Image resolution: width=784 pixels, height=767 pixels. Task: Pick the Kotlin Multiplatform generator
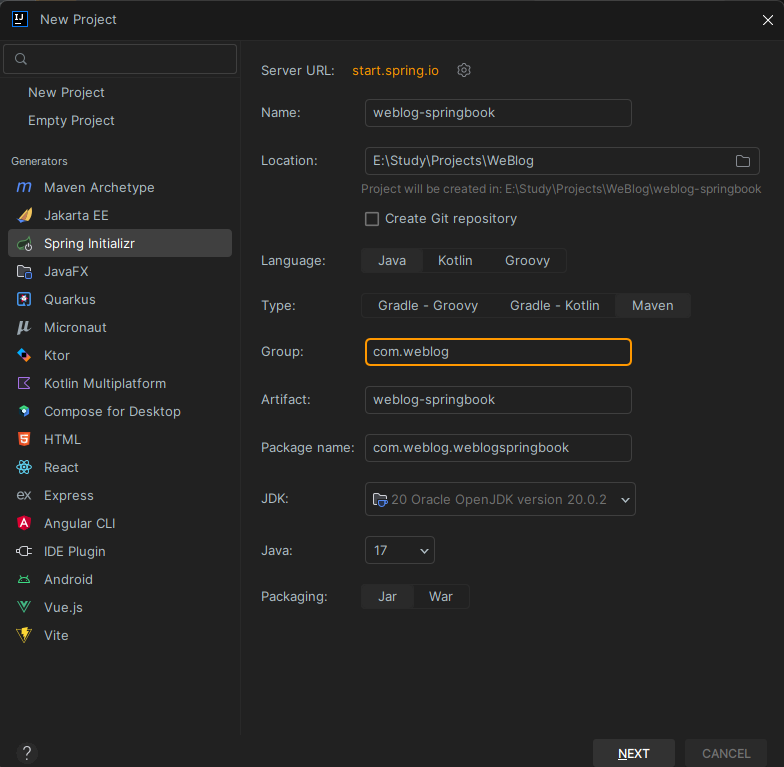pos(105,383)
